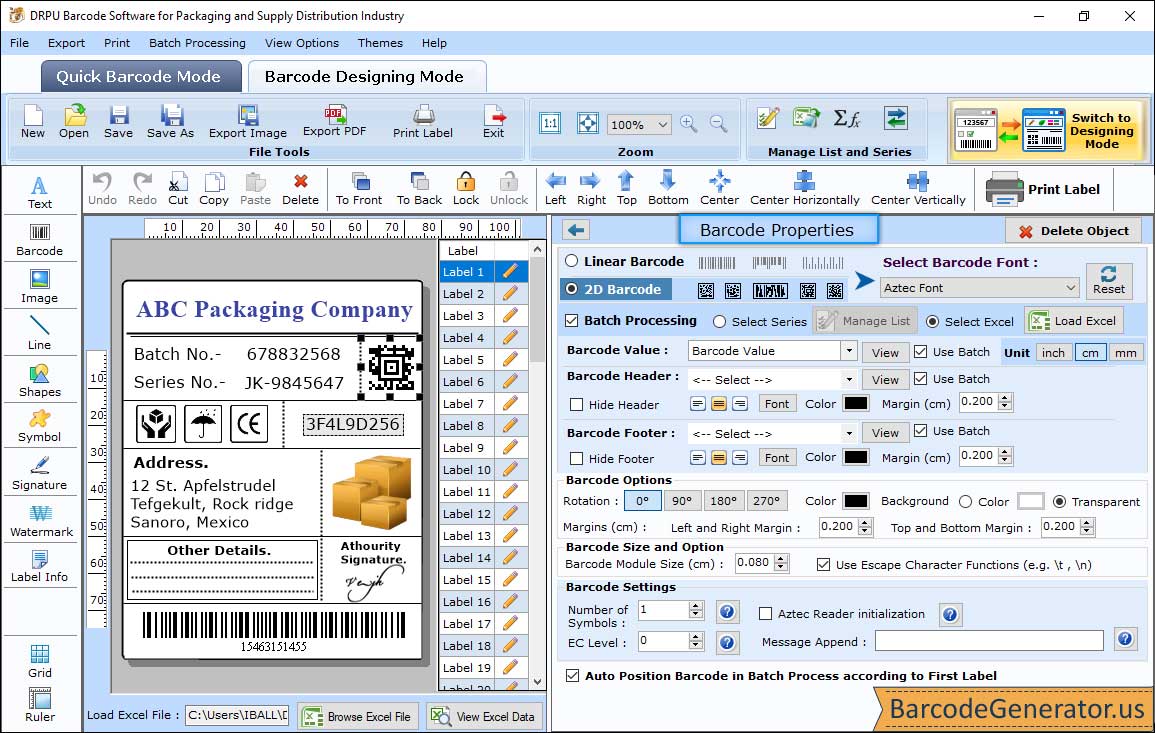Click the Browse Excel File button

point(358,716)
